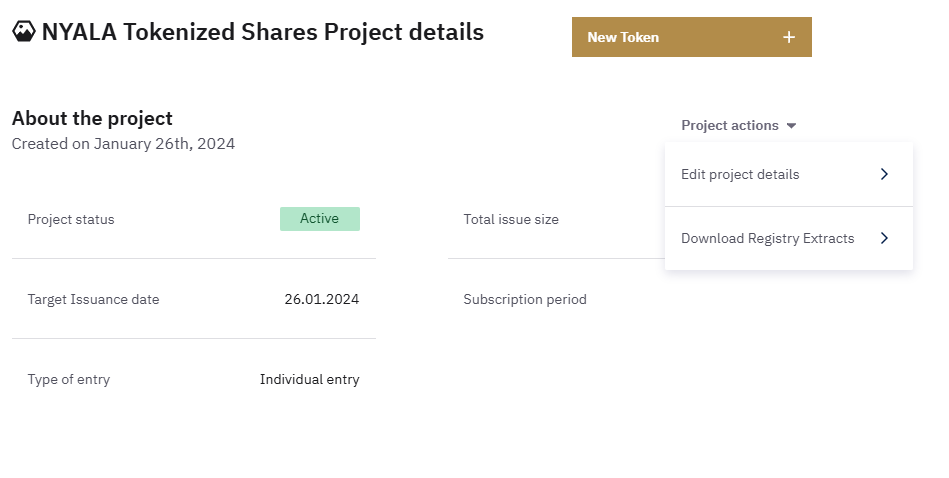This screenshot has width=949, height=478.
Task: Select the 26.01.2024 date value
Action: [321, 299]
